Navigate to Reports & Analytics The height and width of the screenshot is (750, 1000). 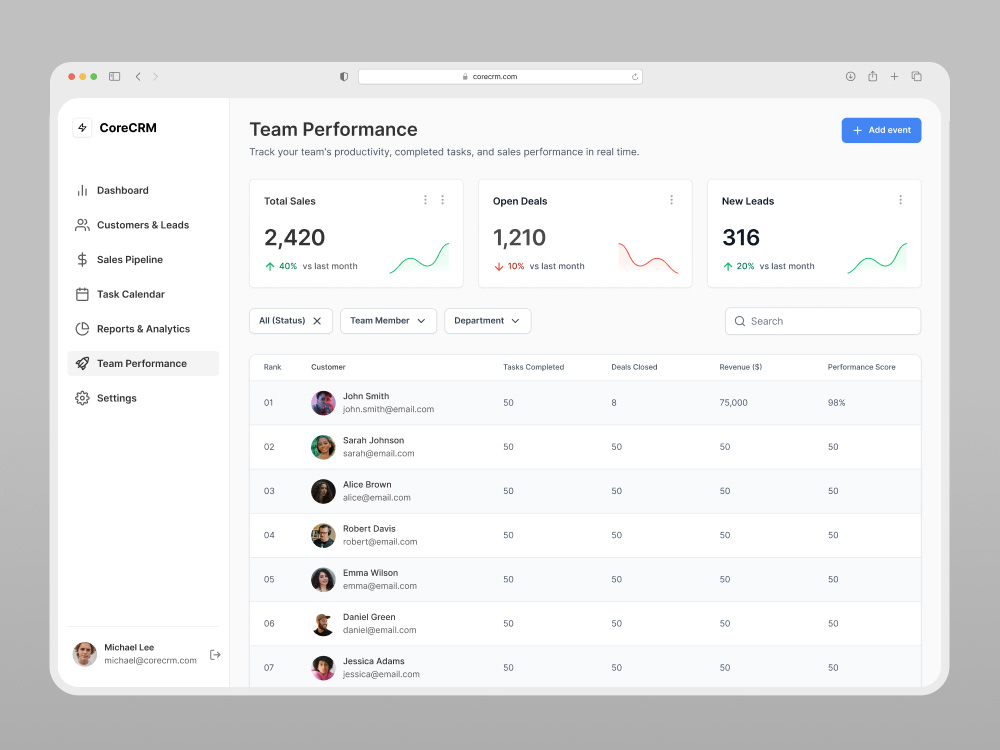[143, 328]
